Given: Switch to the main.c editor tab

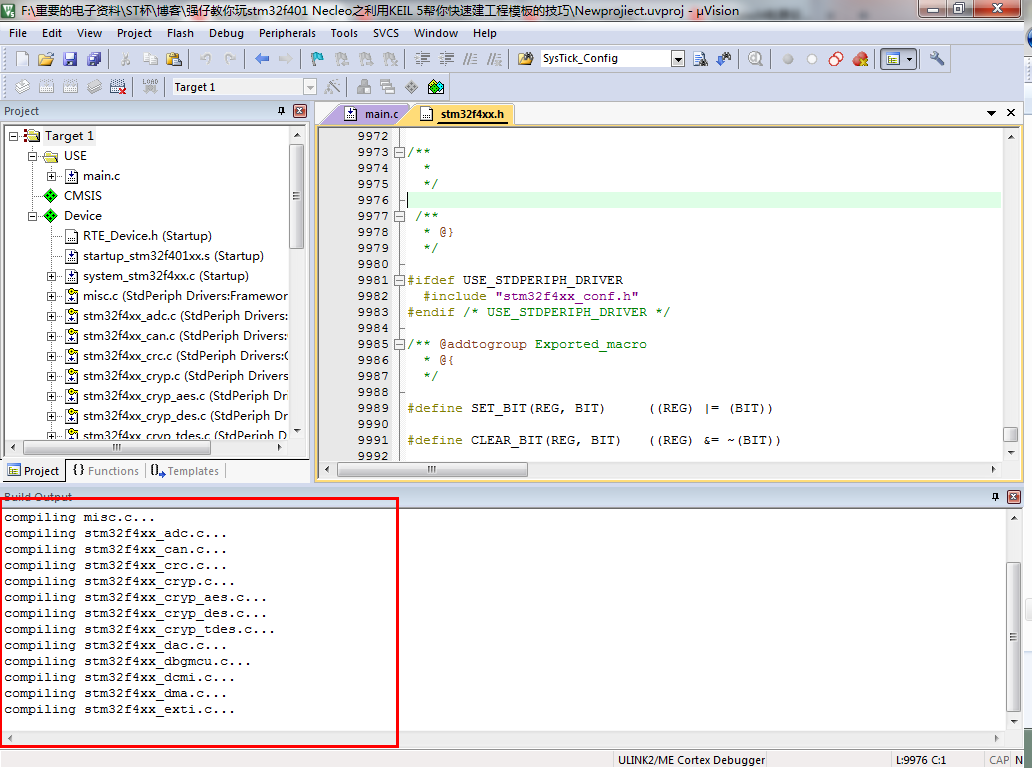Looking at the screenshot, I should point(373,114).
